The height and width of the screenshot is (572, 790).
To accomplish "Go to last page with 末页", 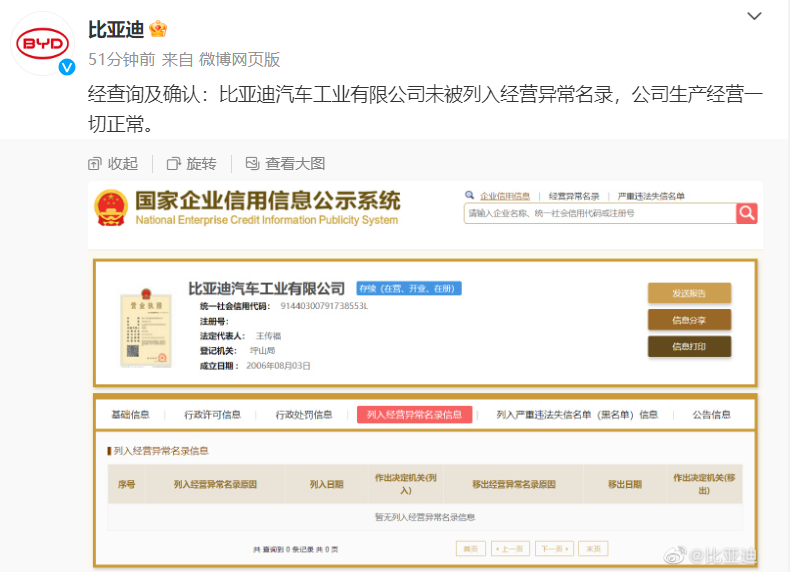I will 594,549.
